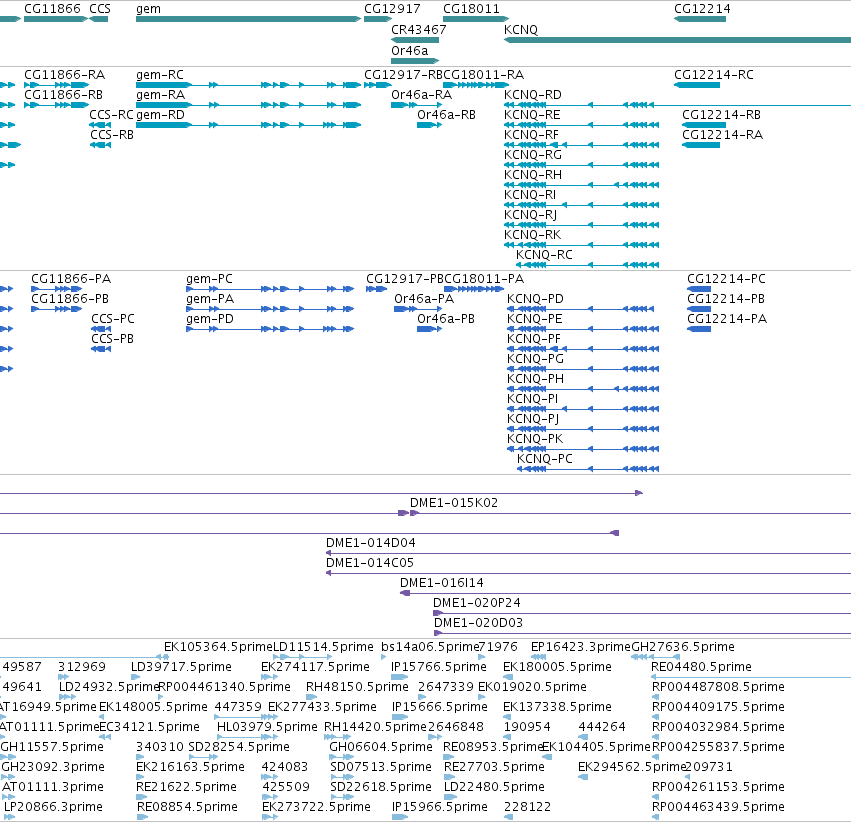
Task: Select transcript CG12214-RC
Action: click(x=697, y=85)
